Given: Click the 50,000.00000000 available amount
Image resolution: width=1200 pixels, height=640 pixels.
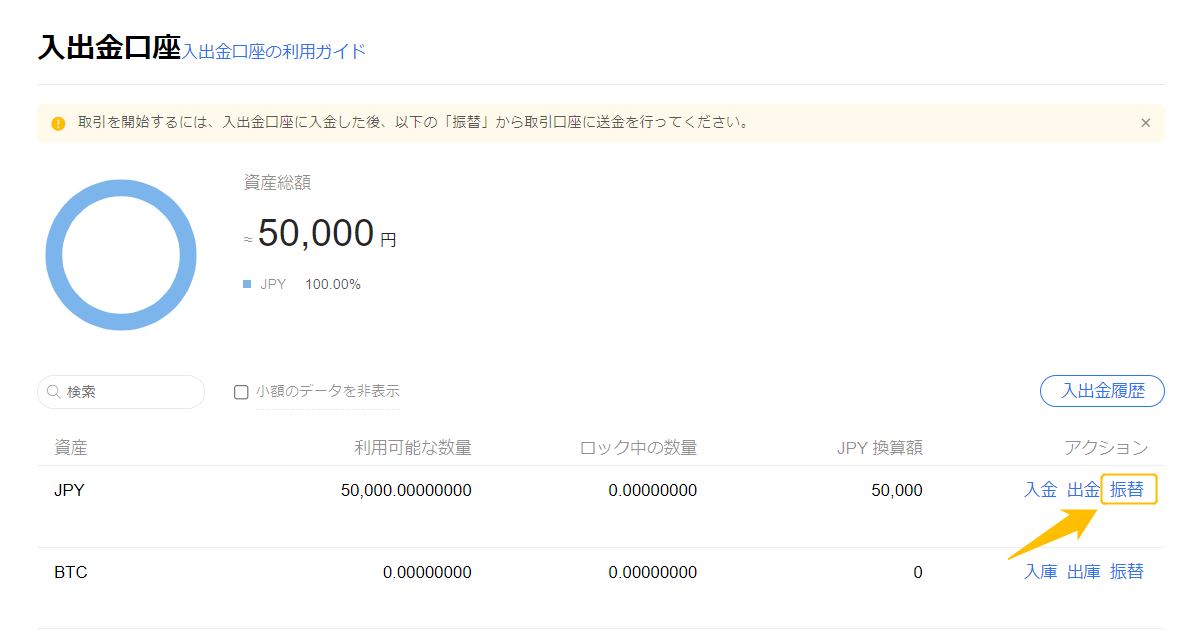Looking at the screenshot, I should [x=406, y=490].
